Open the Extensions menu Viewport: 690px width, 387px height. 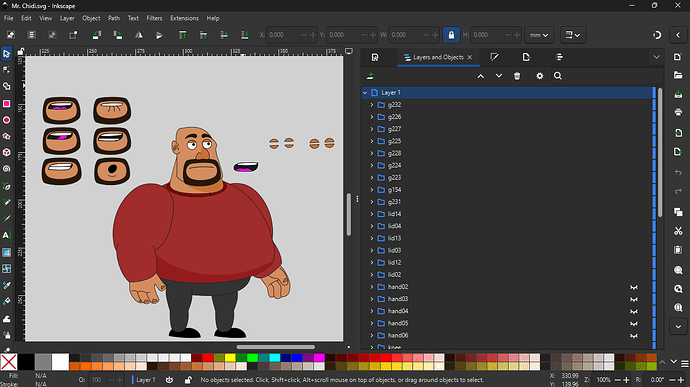tap(184, 18)
